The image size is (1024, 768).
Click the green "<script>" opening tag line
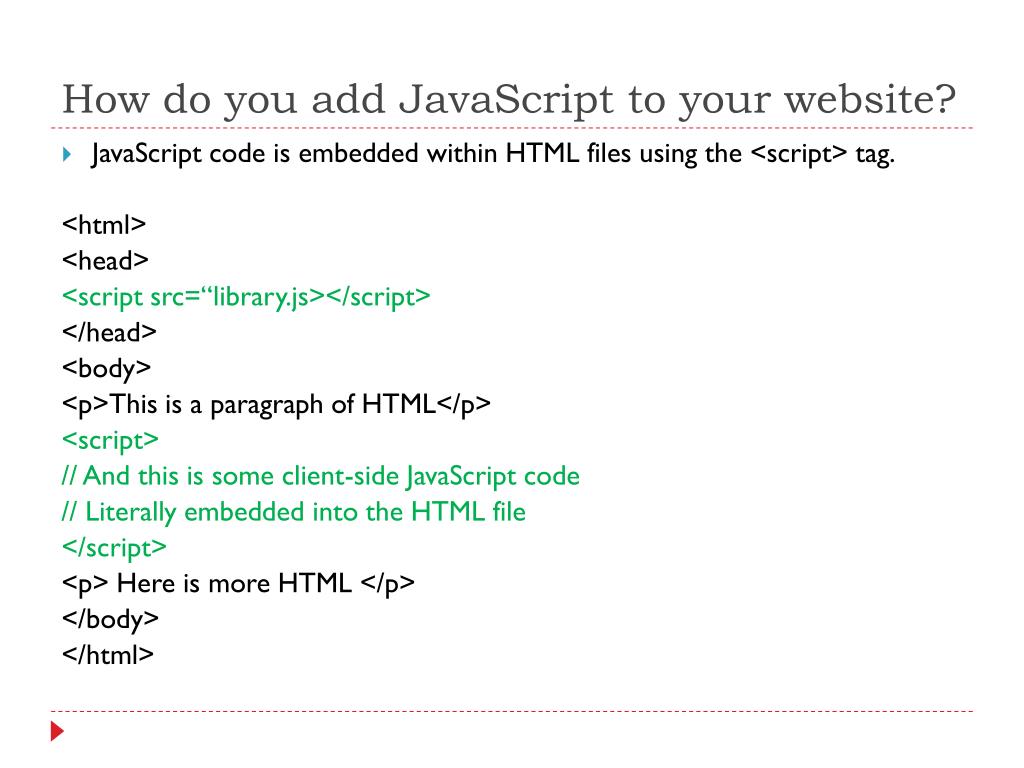pyautogui.click(x=110, y=441)
